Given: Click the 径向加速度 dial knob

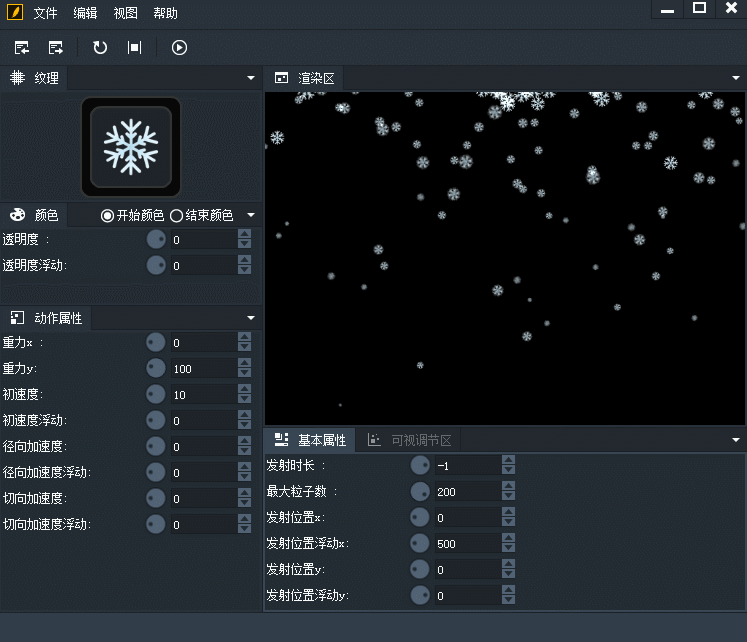Looking at the screenshot, I should click(156, 446).
